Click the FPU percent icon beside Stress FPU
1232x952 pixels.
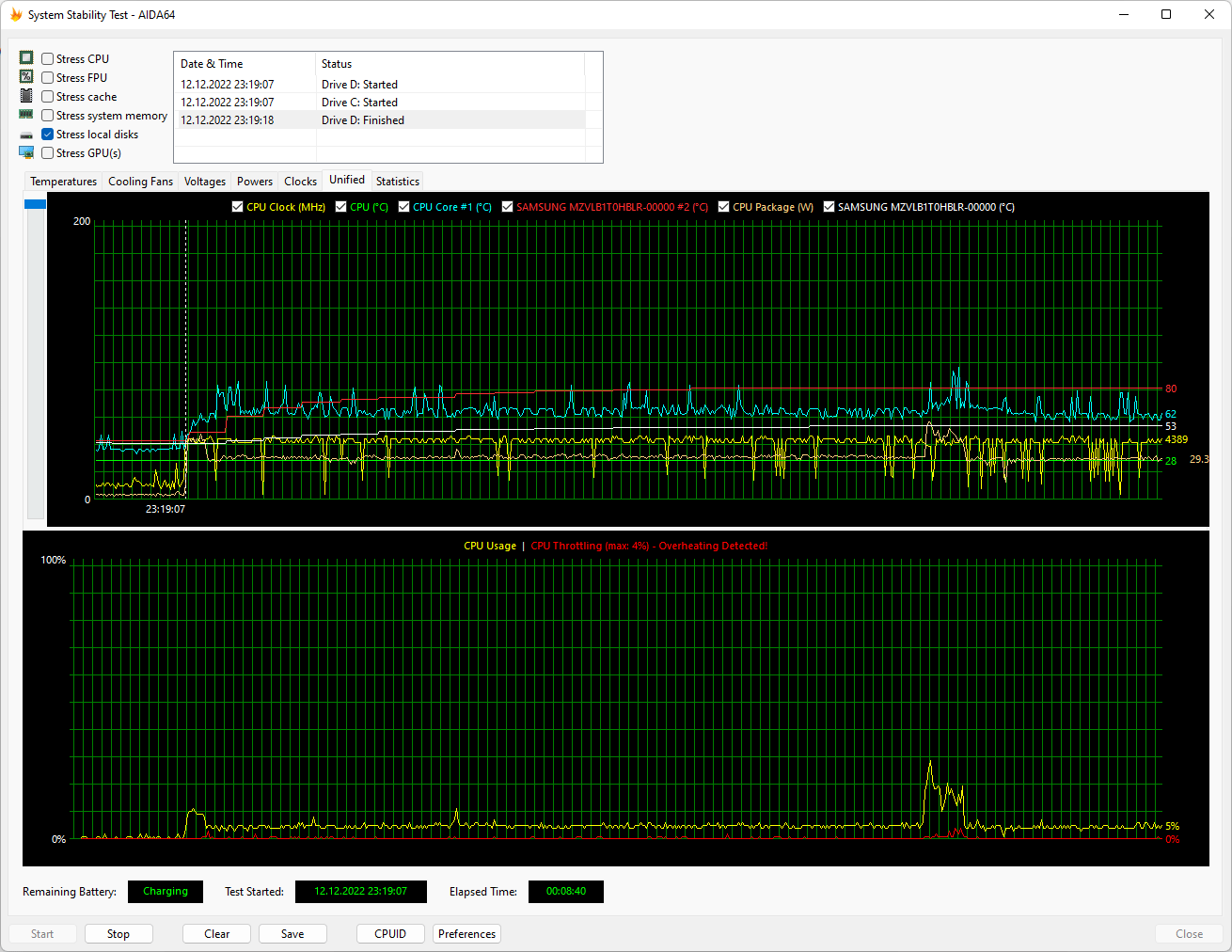[x=26, y=77]
